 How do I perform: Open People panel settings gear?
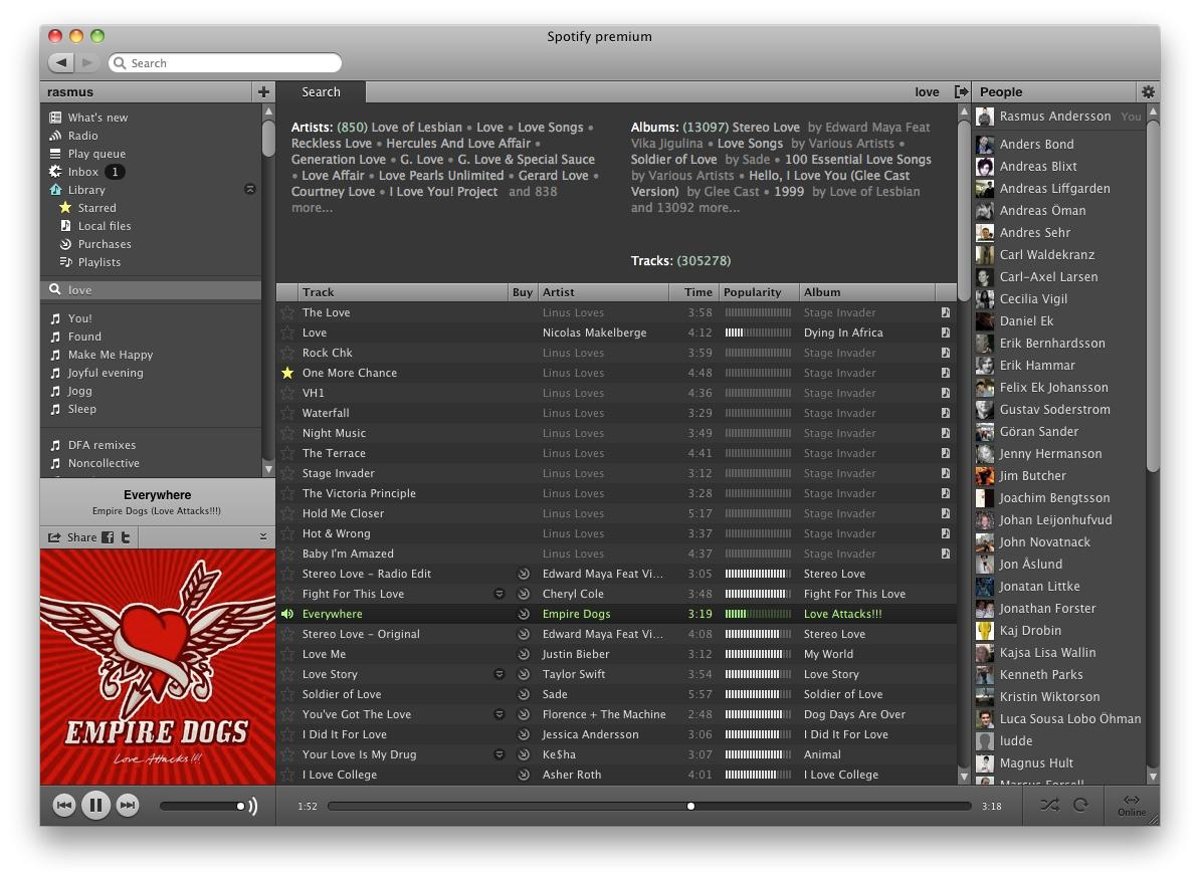tap(1147, 92)
